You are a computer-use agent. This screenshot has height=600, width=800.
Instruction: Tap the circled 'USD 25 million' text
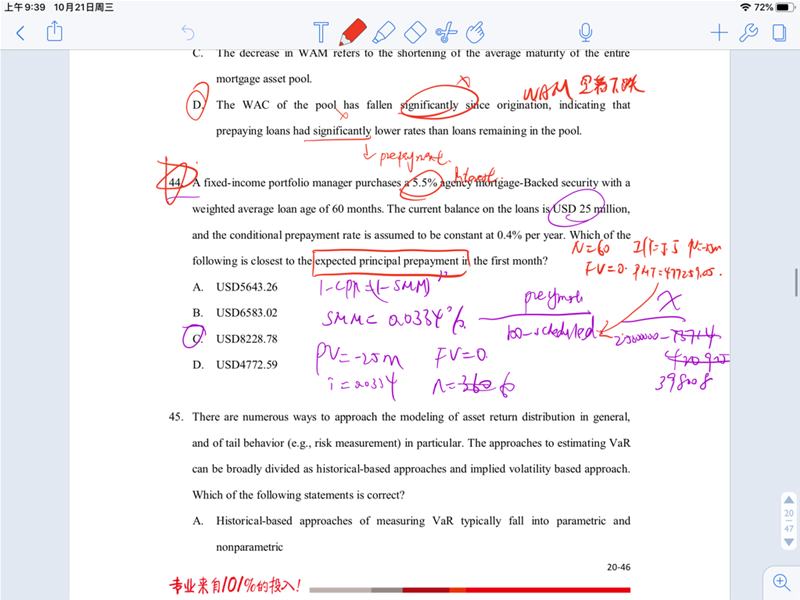tap(591, 209)
